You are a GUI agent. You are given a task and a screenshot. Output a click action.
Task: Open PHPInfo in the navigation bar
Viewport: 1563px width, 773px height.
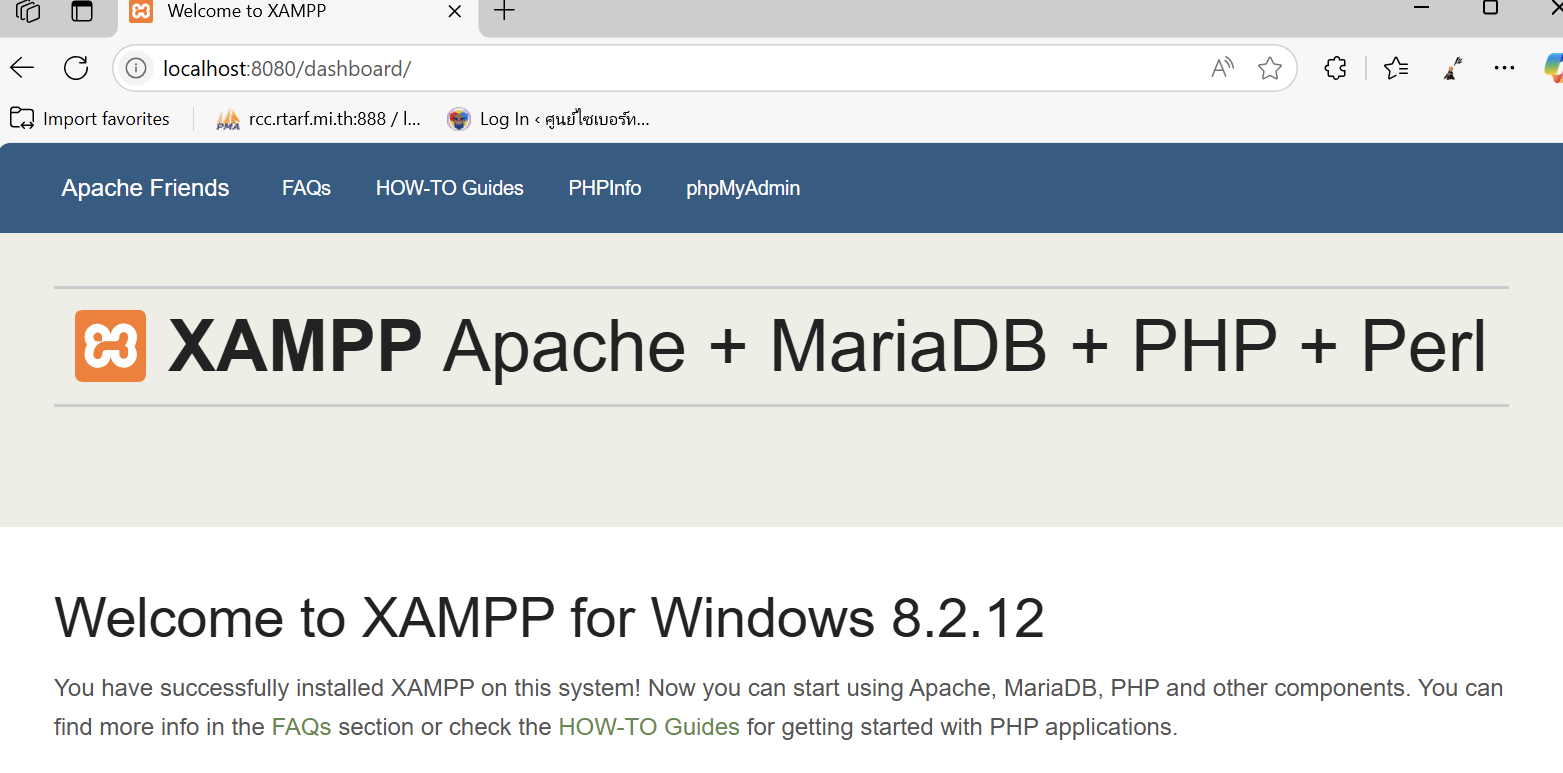[x=605, y=188]
